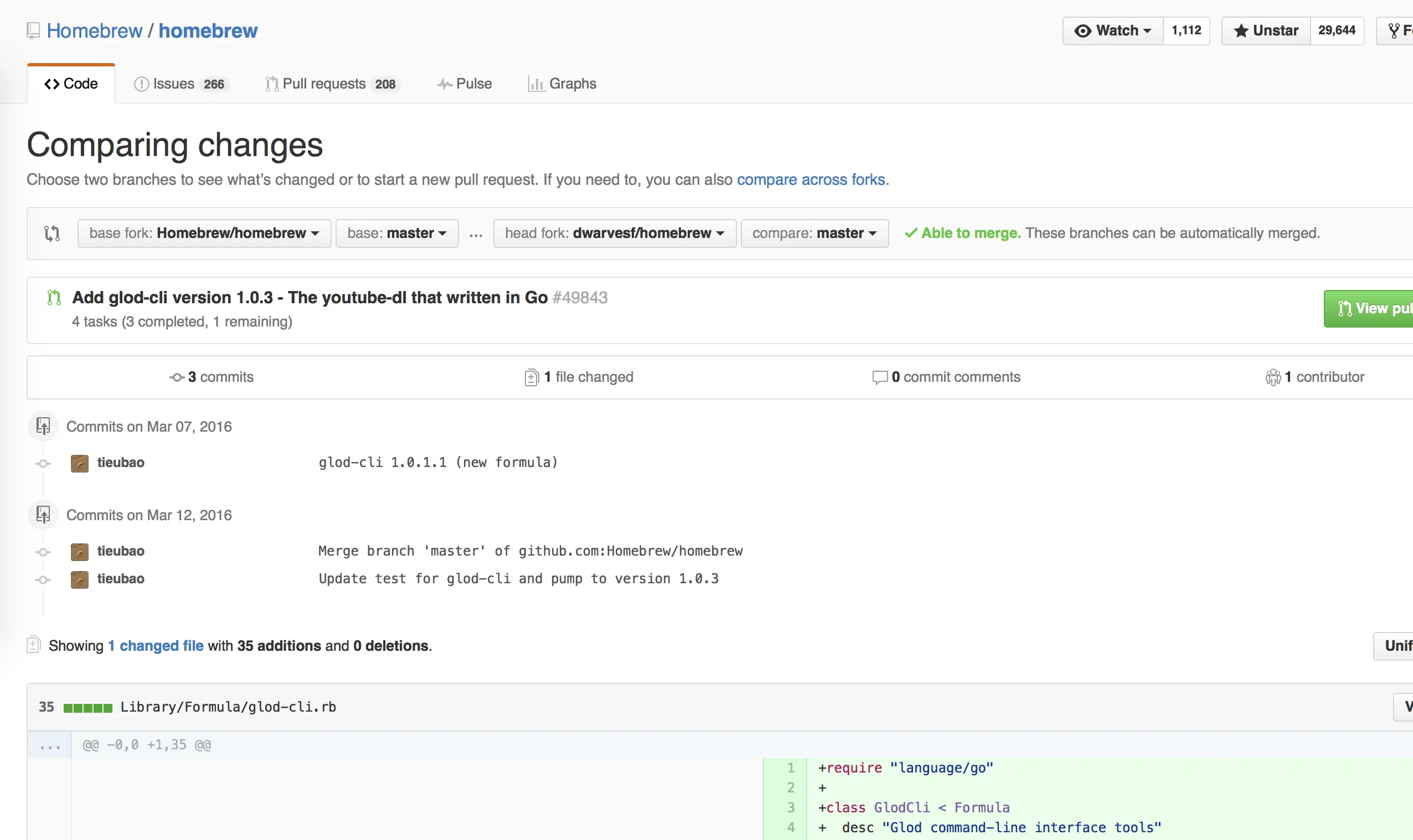Click the green diffstat blocks for glod-cli.rb
Screen dimensions: 1413x840
[x=88, y=708]
